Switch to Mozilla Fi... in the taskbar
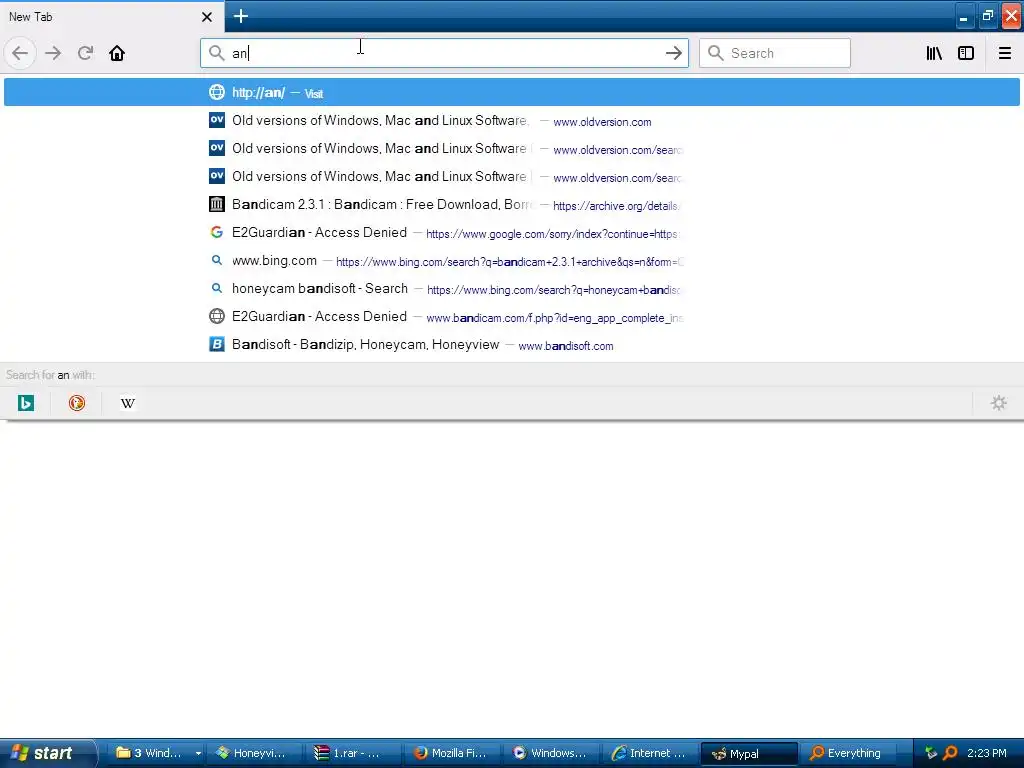This screenshot has height=768, width=1024. (x=452, y=753)
